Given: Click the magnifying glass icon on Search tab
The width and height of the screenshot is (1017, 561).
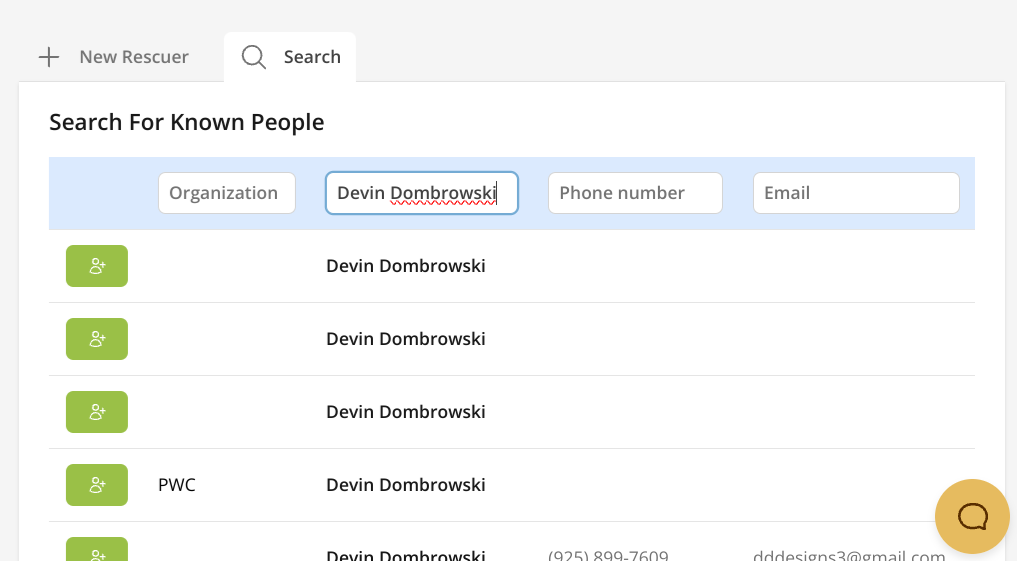Looking at the screenshot, I should [254, 57].
